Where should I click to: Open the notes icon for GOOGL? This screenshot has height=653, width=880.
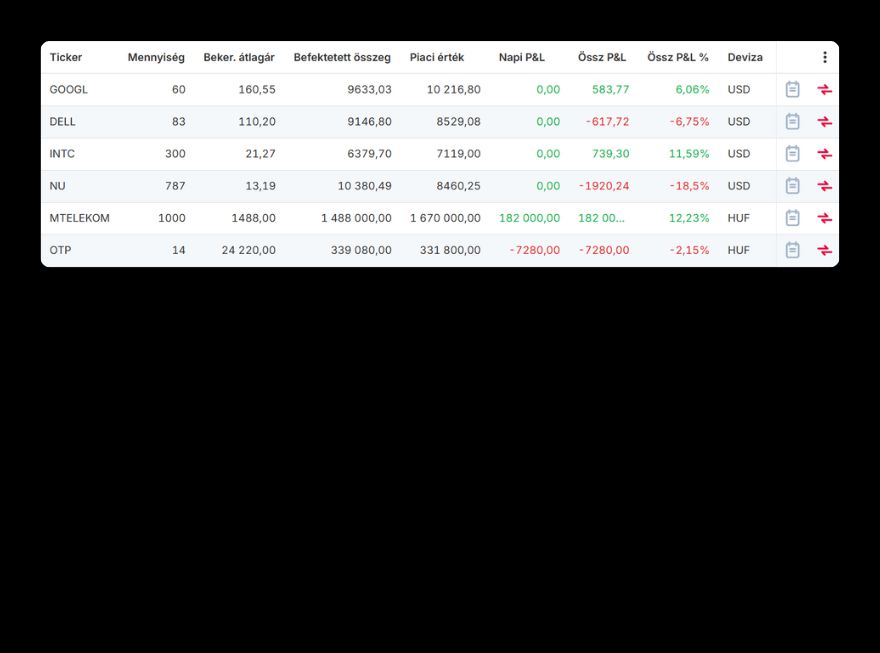(x=792, y=89)
